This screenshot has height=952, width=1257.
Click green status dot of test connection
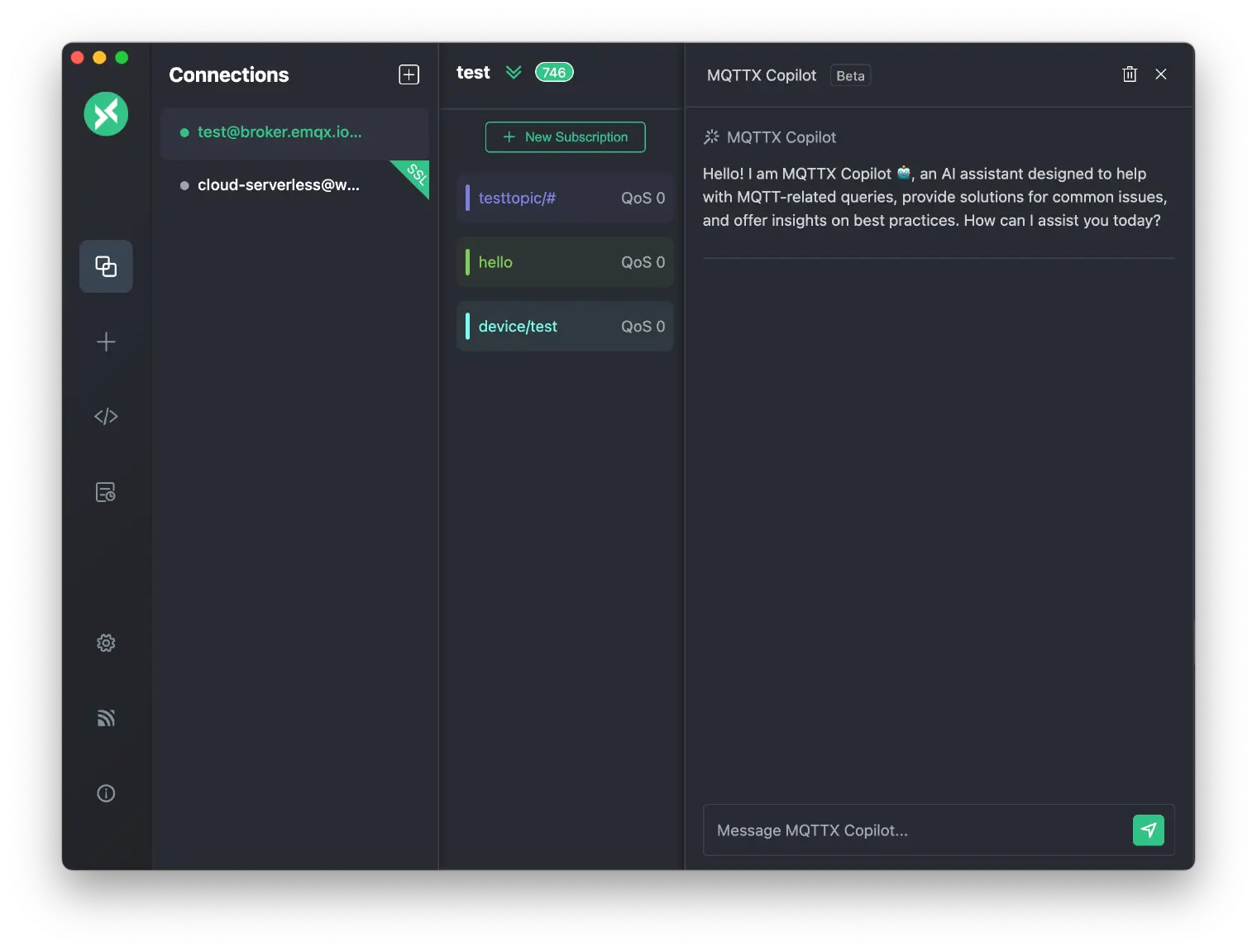184,132
